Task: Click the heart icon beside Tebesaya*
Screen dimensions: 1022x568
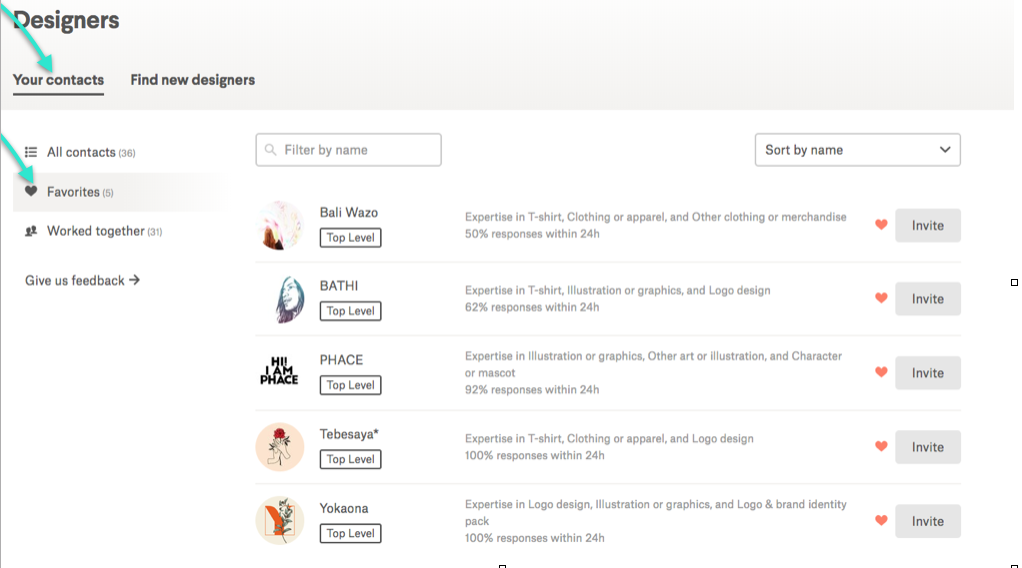Action: pyautogui.click(x=881, y=446)
